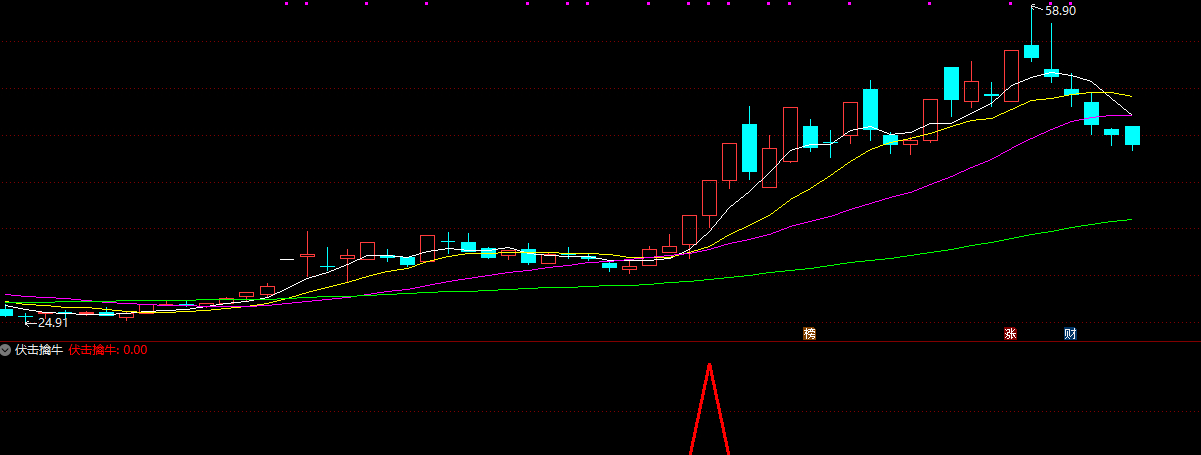Viewport: 1201px width, 455px height.
Task: Click the white 伏击擒牛 indicator name
Action: point(38,350)
